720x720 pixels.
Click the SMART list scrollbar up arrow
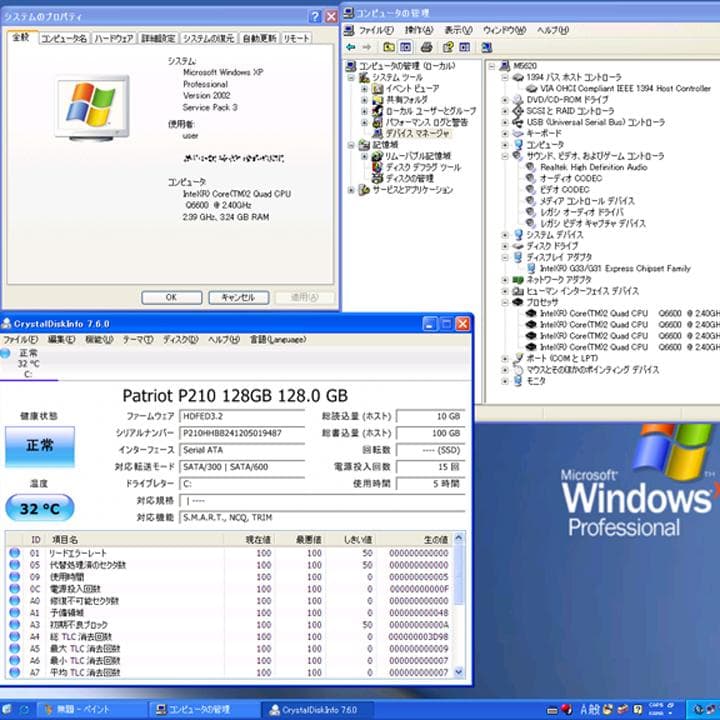459,538
